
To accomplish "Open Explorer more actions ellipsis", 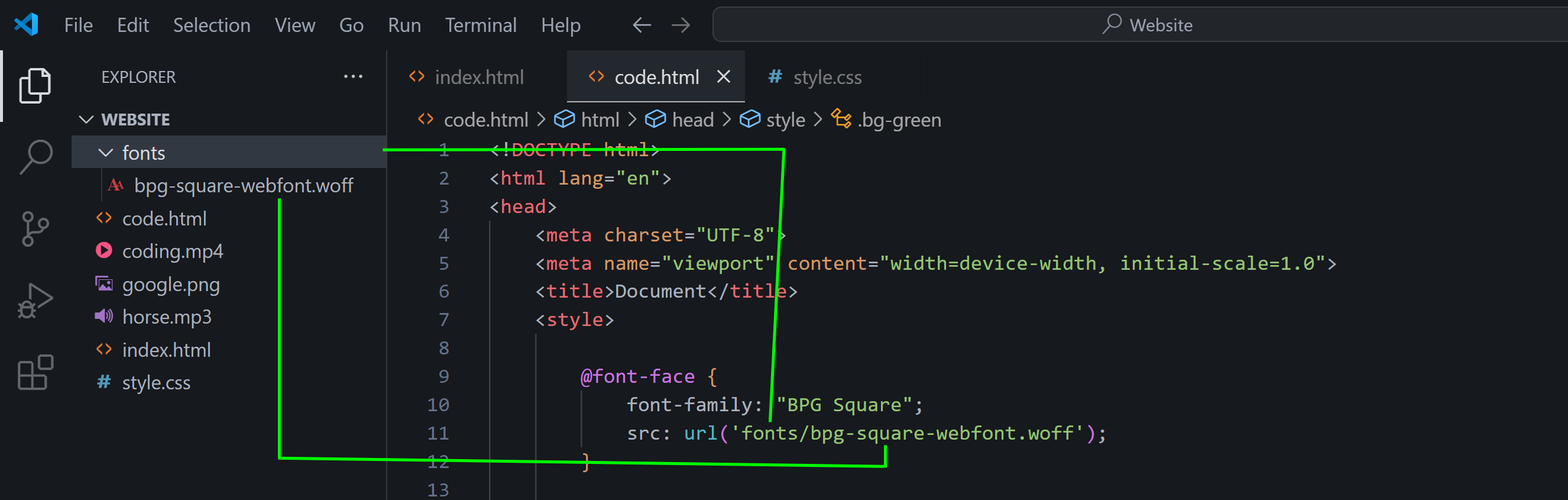I will pyautogui.click(x=353, y=77).
